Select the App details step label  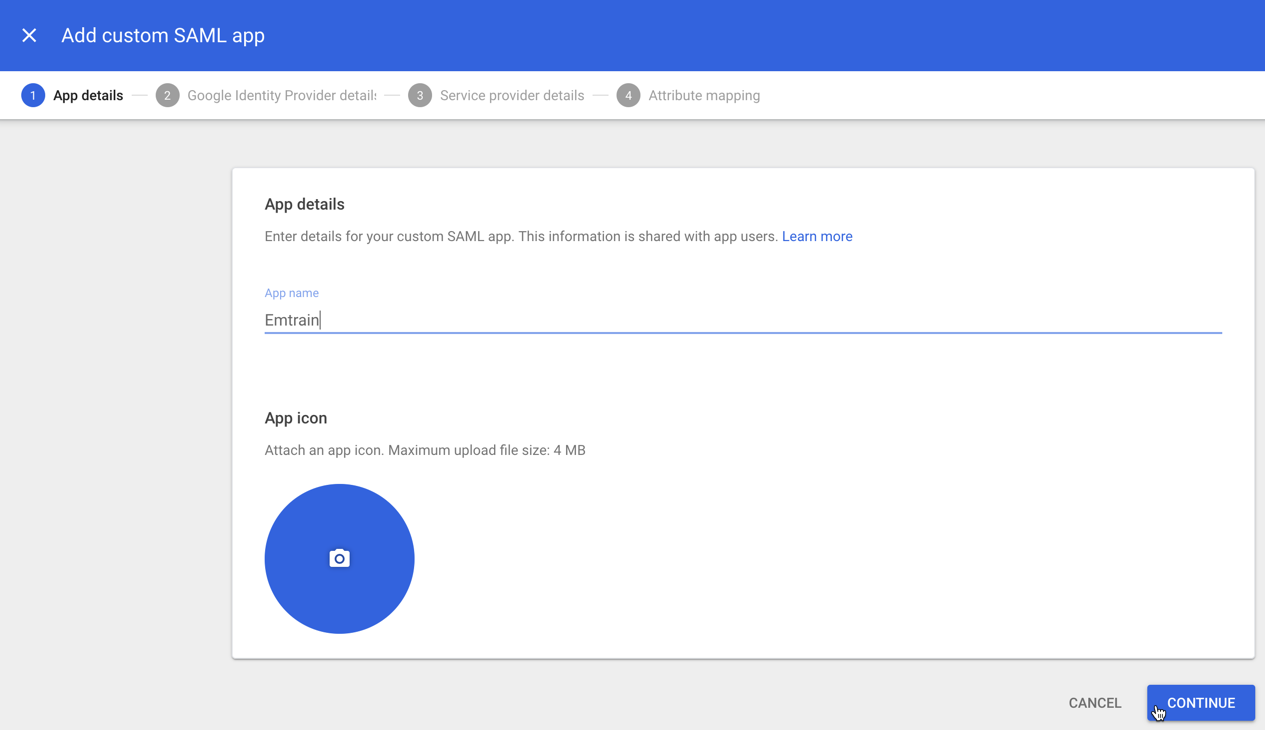[88, 95]
